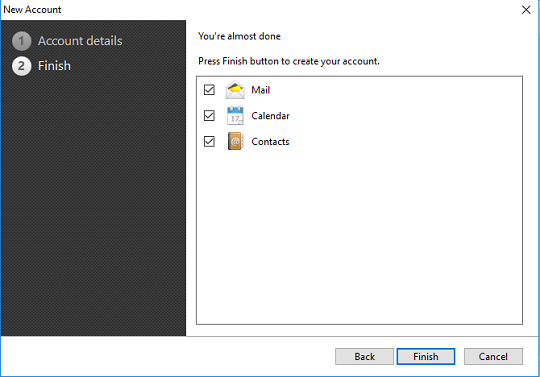Viewport: 540px width, 377px height.
Task: Uncheck the Mail checkbox
Action: [x=209, y=90]
